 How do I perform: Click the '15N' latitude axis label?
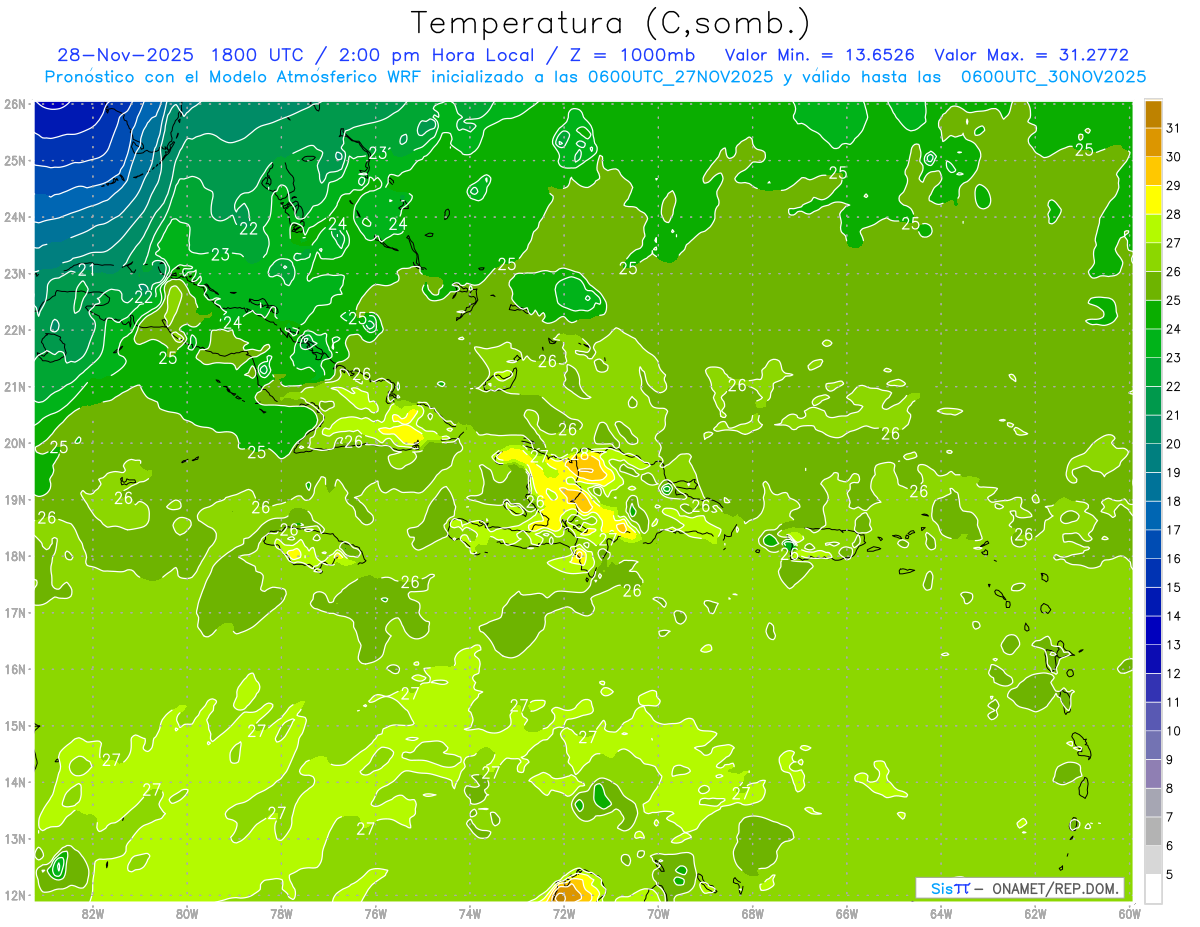(15, 725)
